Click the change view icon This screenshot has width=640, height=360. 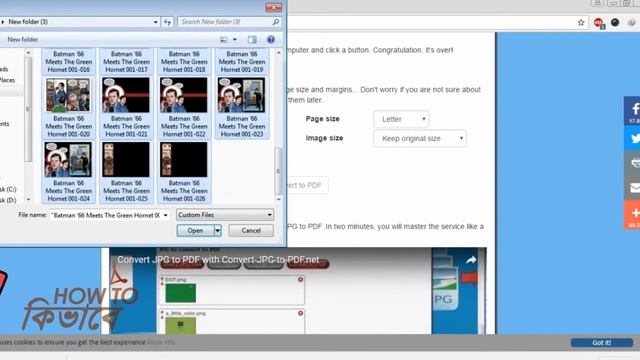click(224, 40)
